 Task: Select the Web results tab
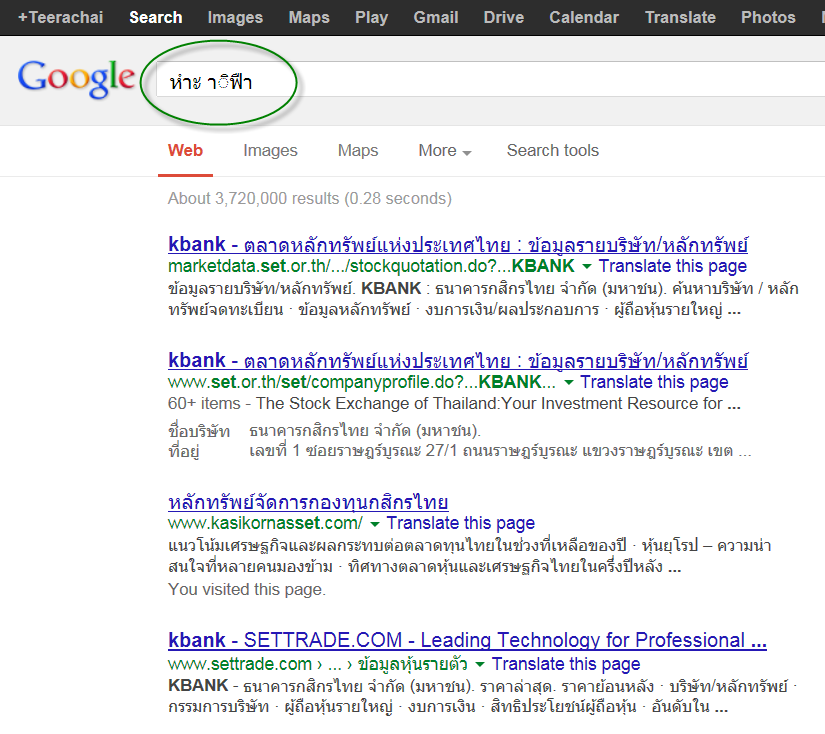click(185, 150)
